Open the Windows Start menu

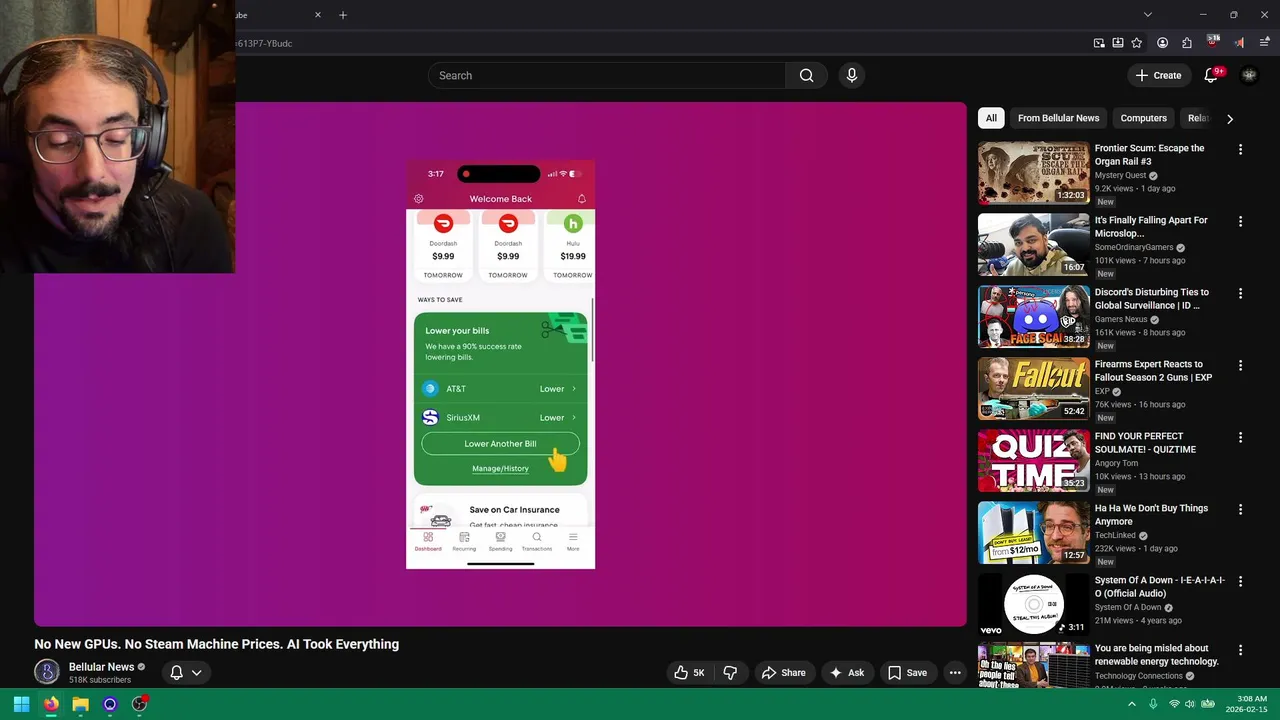pos(21,704)
